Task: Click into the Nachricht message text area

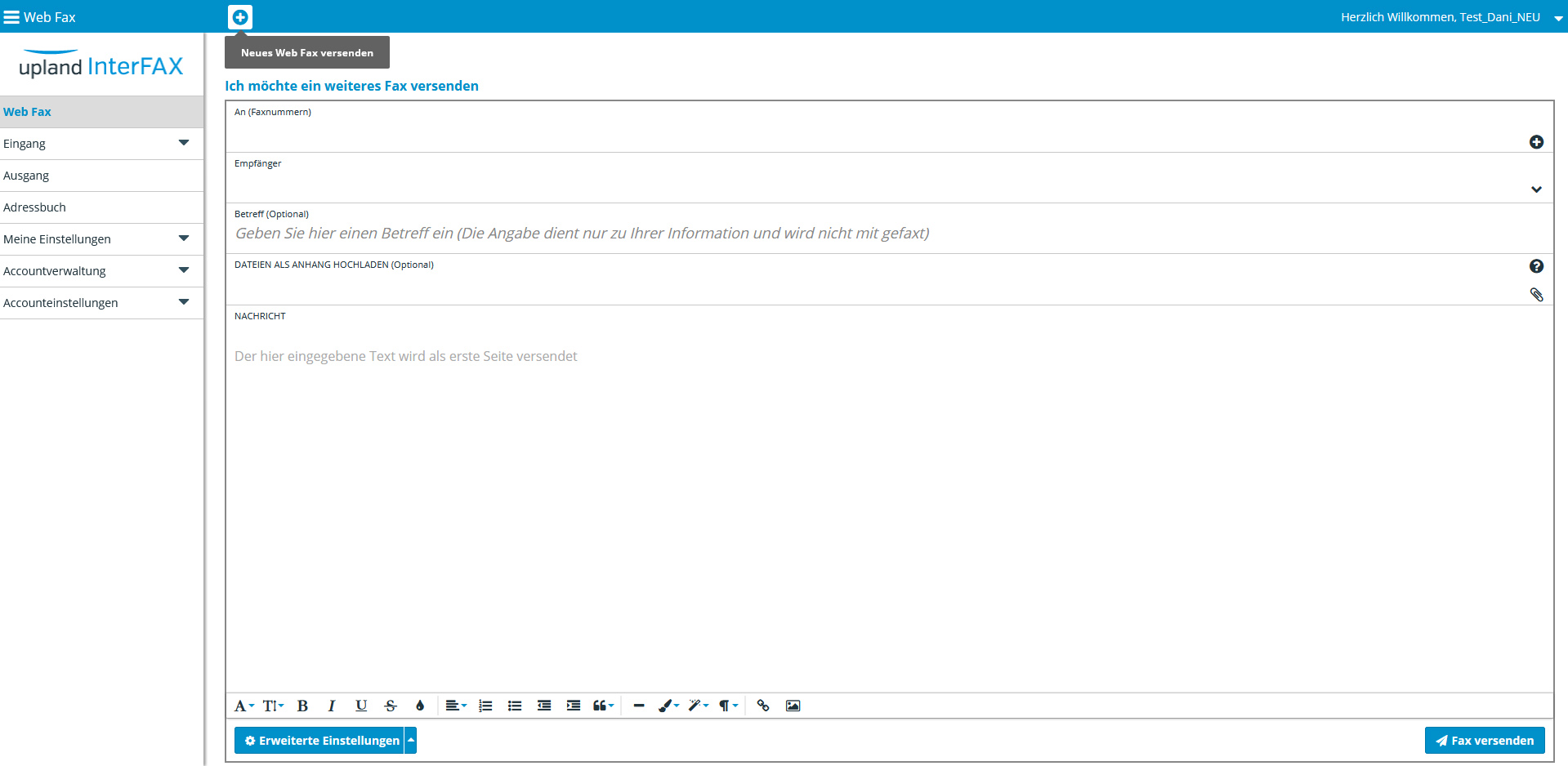Action: point(889,506)
